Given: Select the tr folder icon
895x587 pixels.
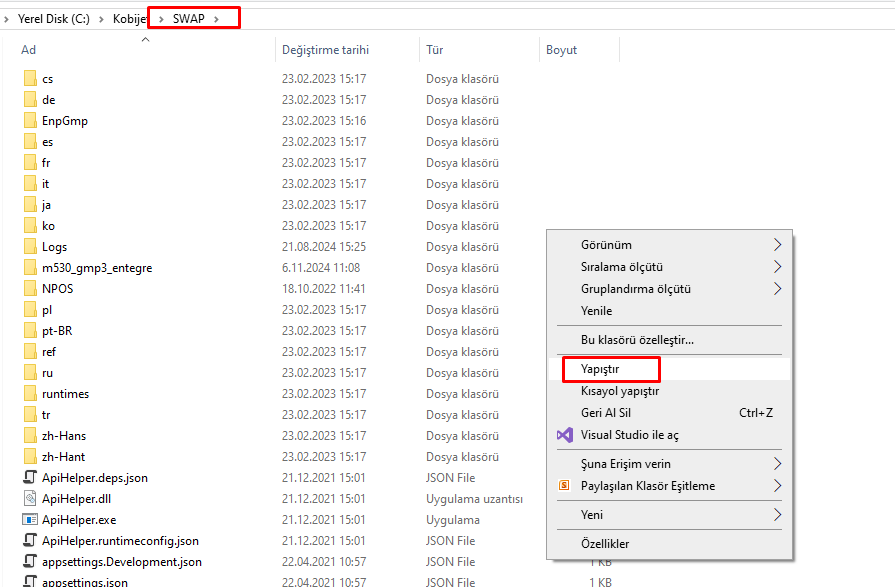Looking at the screenshot, I should tap(30, 415).
